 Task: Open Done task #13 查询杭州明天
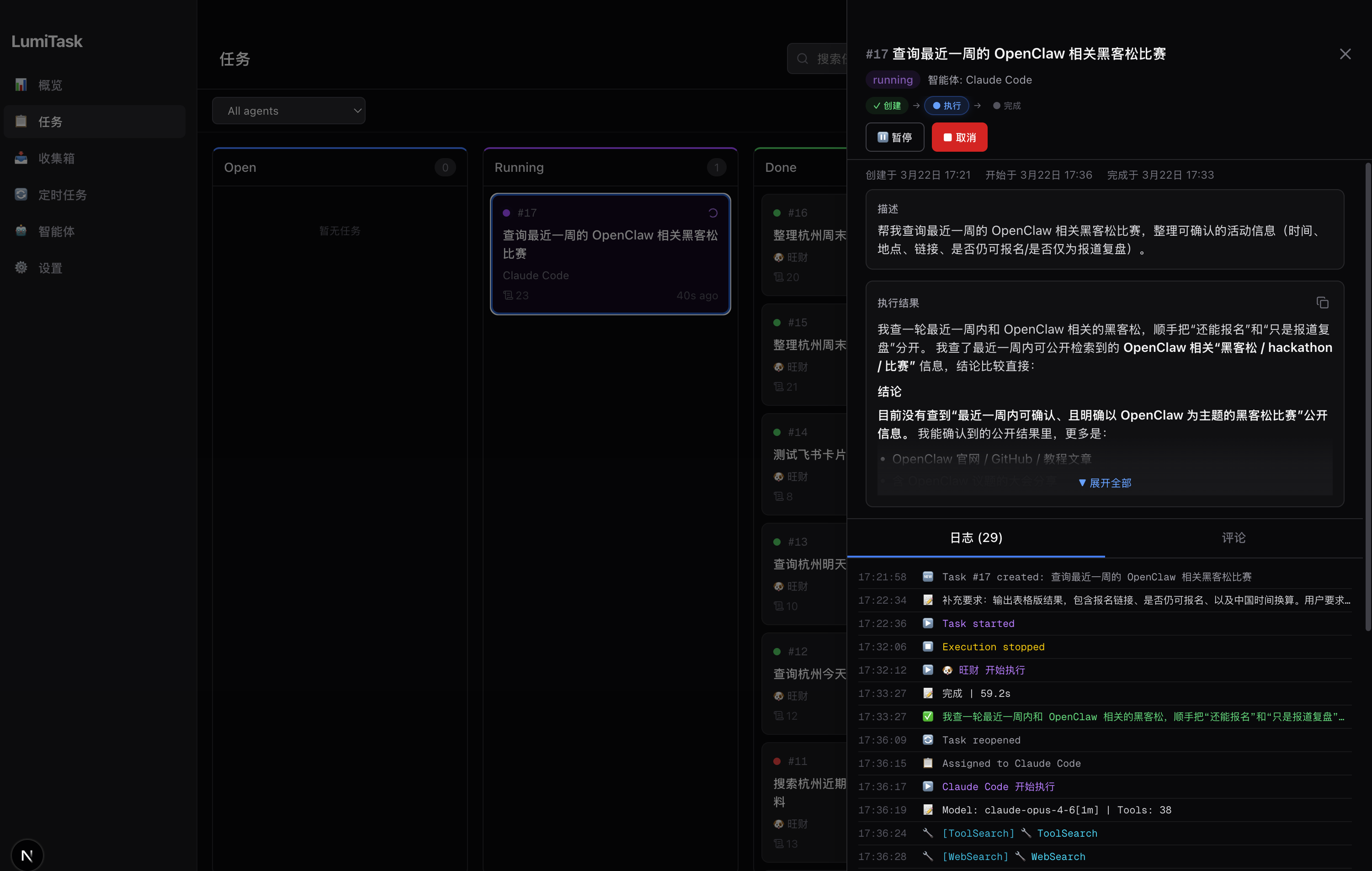(804, 574)
